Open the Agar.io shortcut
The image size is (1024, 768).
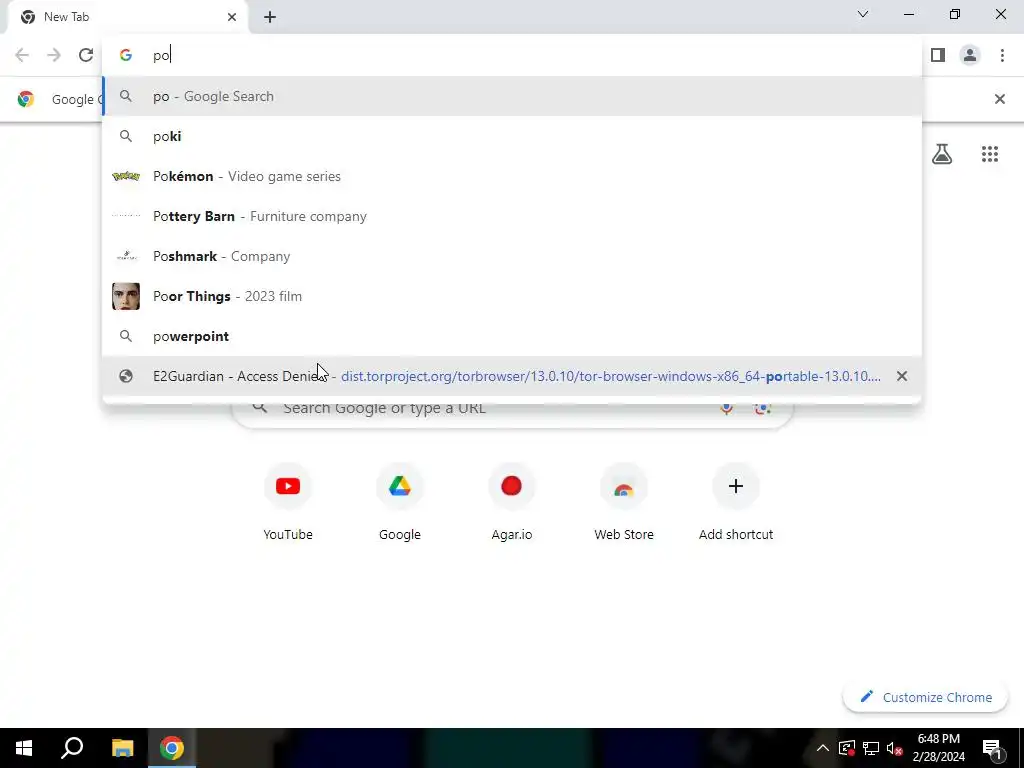[511, 503]
